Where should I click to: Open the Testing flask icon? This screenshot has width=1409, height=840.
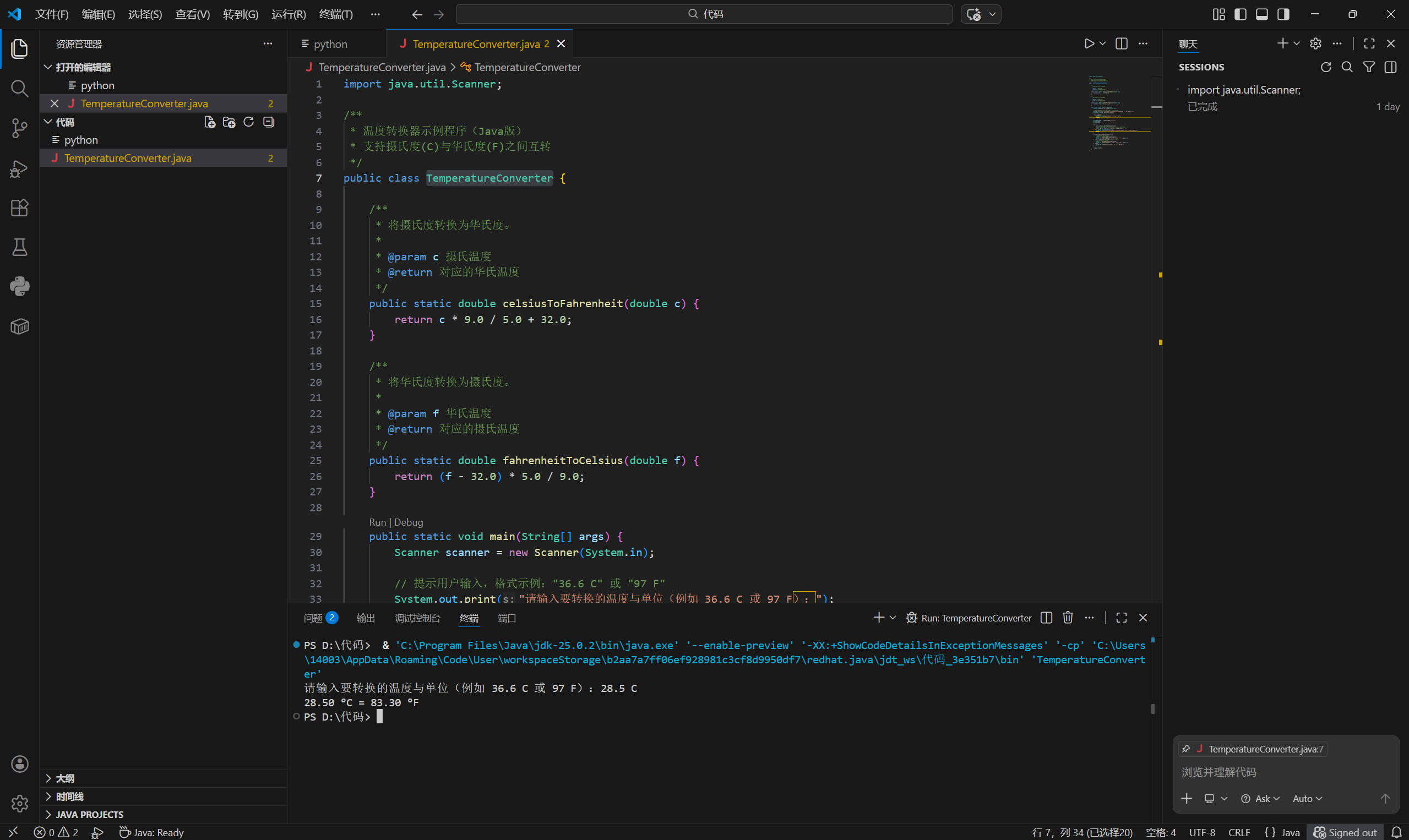pyautogui.click(x=19, y=247)
